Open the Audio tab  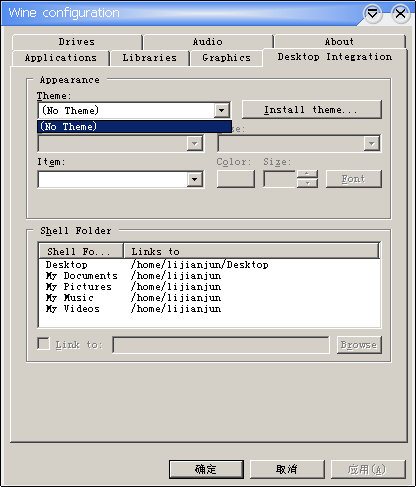pos(208,42)
